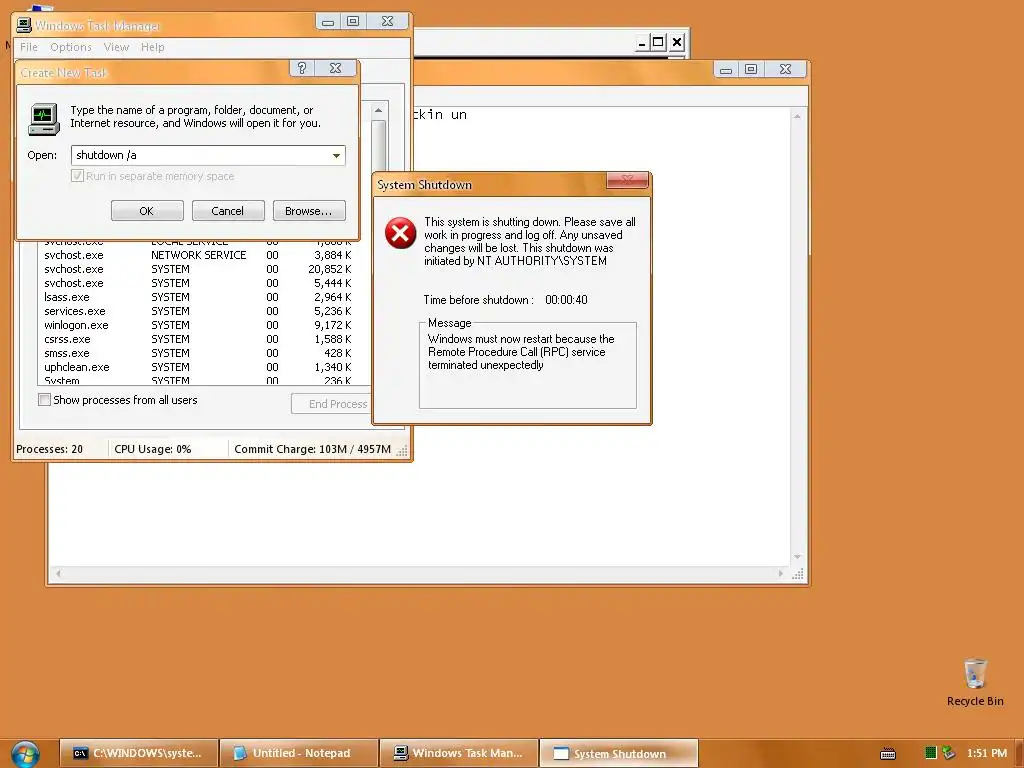Open the File menu in Task Manager
The height and width of the screenshot is (768, 1024).
[x=29, y=47]
